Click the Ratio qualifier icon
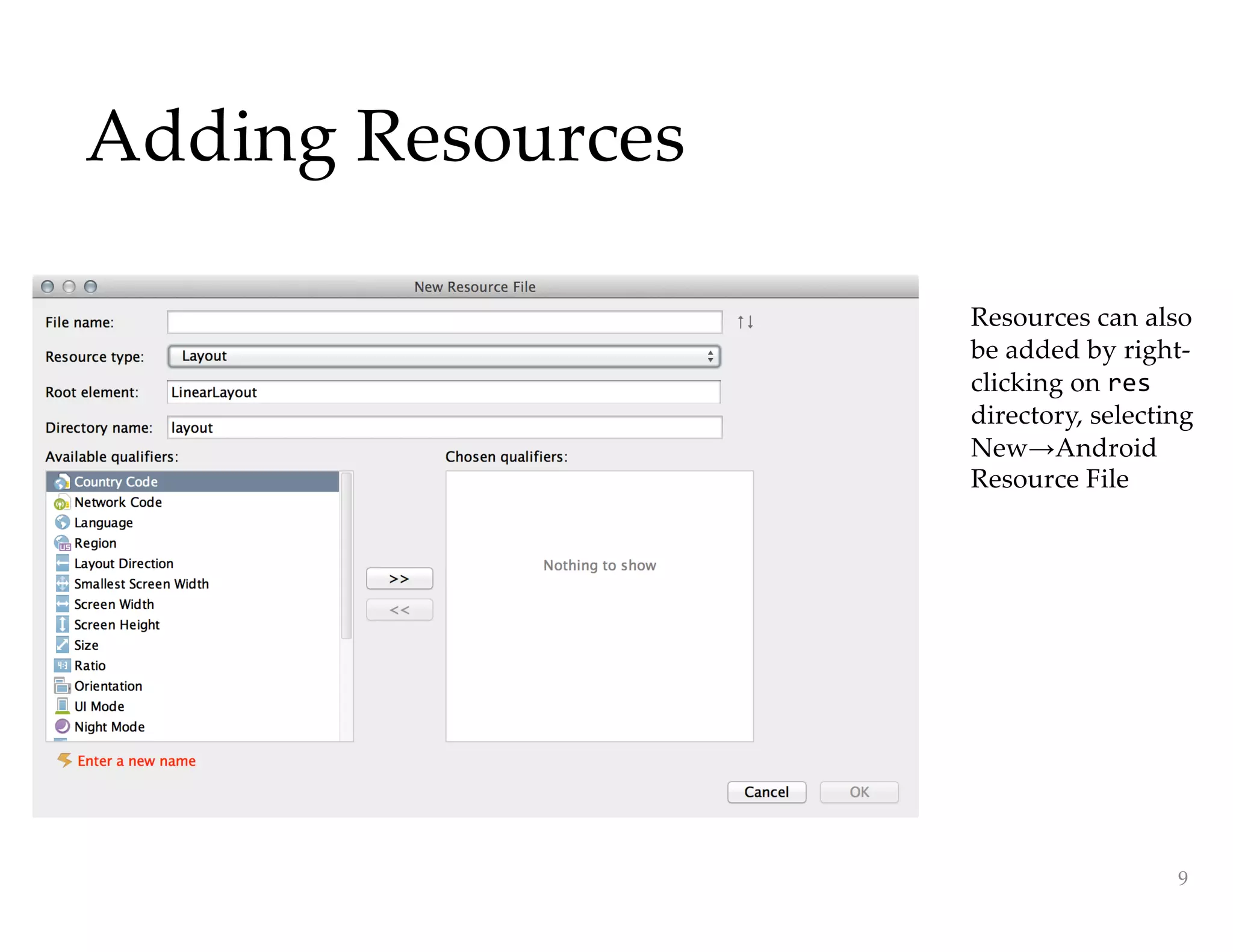This screenshot has height=952, width=1233. point(62,665)
